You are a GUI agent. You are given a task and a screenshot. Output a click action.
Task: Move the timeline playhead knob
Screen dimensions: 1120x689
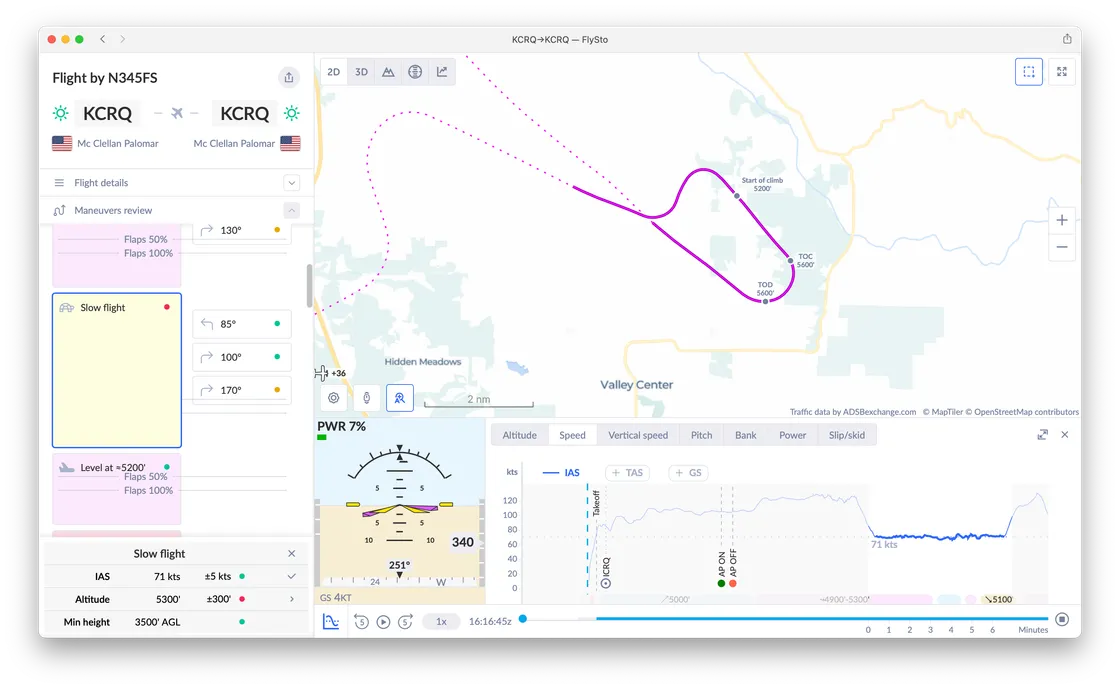pyautogui.click(x=523, y=619)
